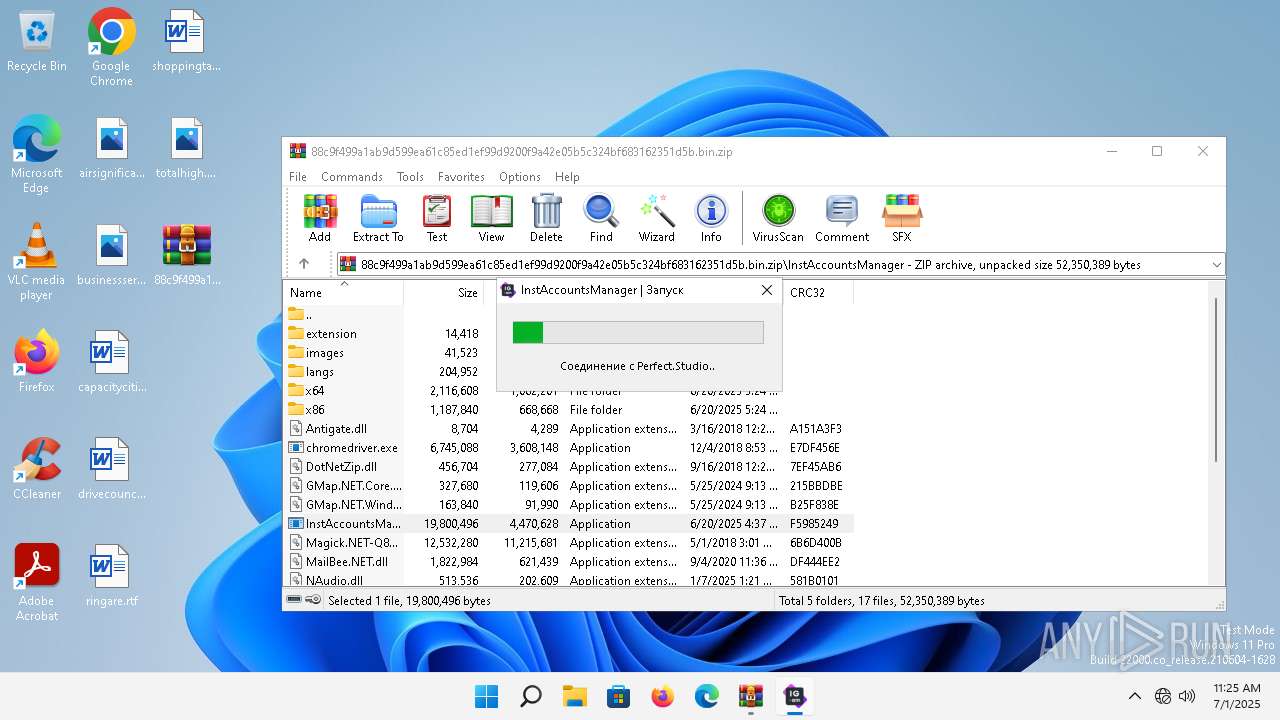1280x720 pixels.
Task: Select GMap.NET.Wind file row
Action: (570, 504)
